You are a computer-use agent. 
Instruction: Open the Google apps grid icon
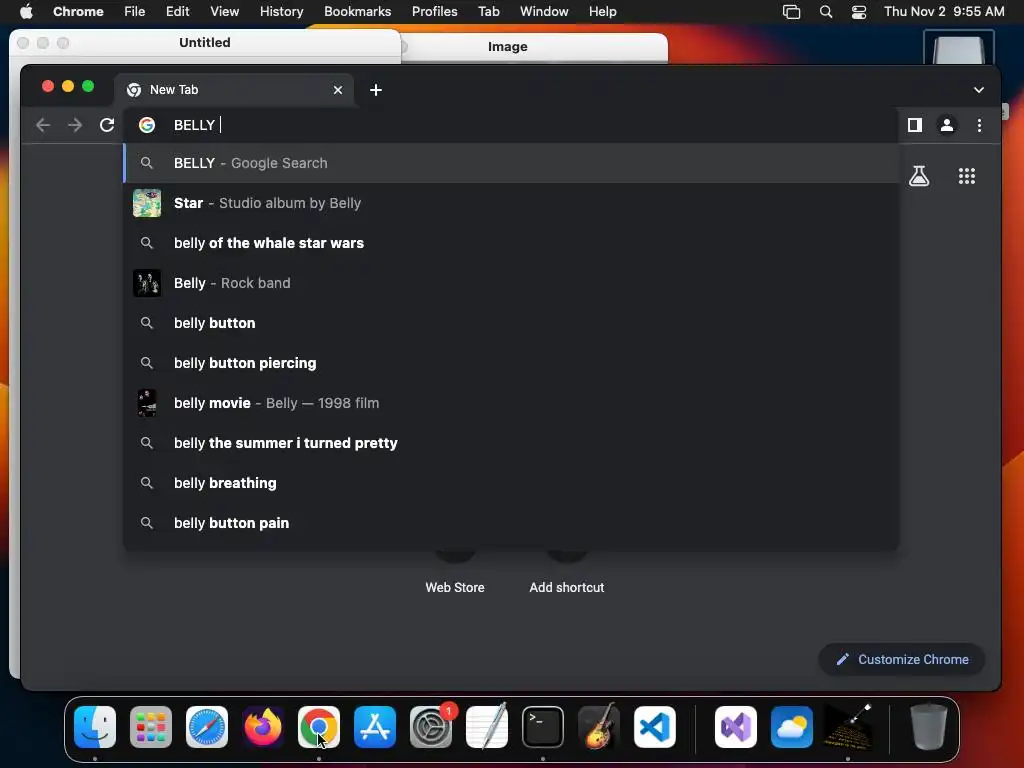[967, 176]
